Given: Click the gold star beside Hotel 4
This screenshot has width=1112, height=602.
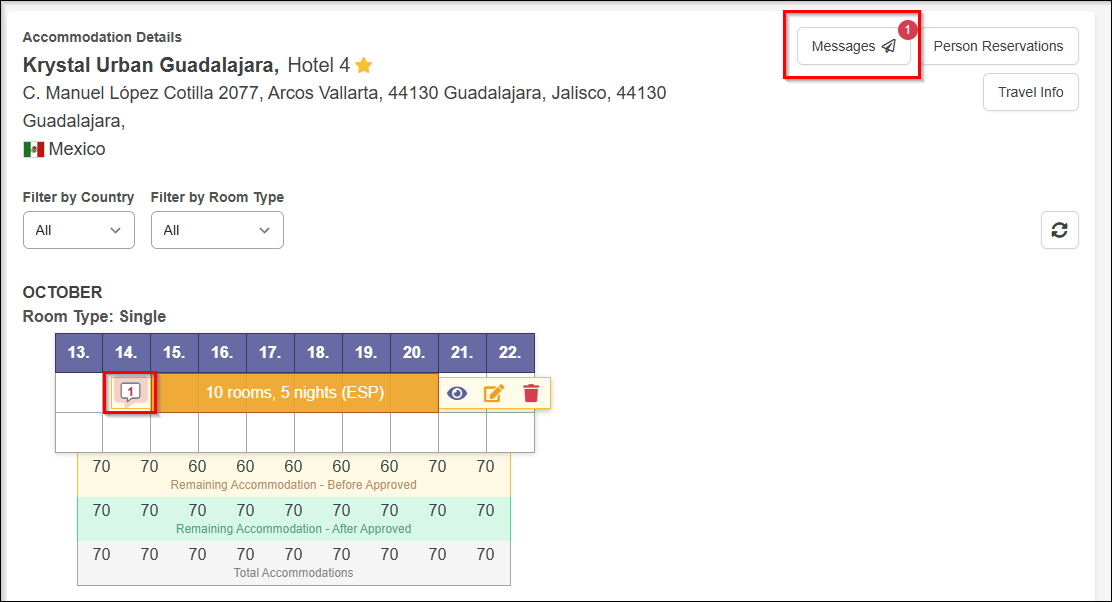Looking at the screenshot, I should pyautogui.click(x=364, y=66).
